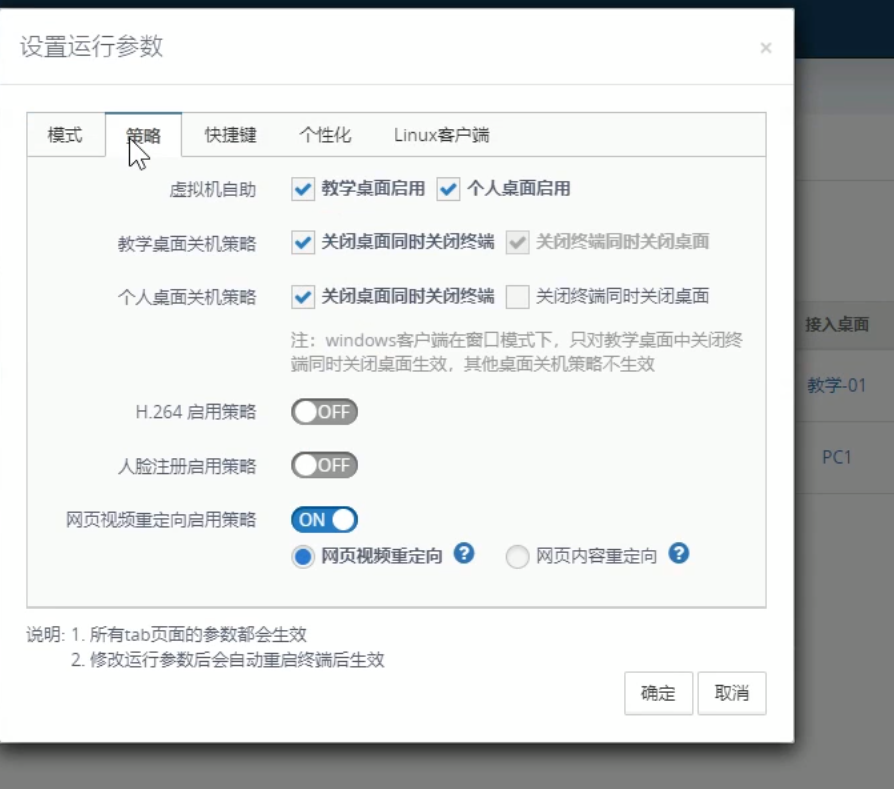
Task: Select the 网页视频重定向 radio option
Action: (x=304, y=557)
